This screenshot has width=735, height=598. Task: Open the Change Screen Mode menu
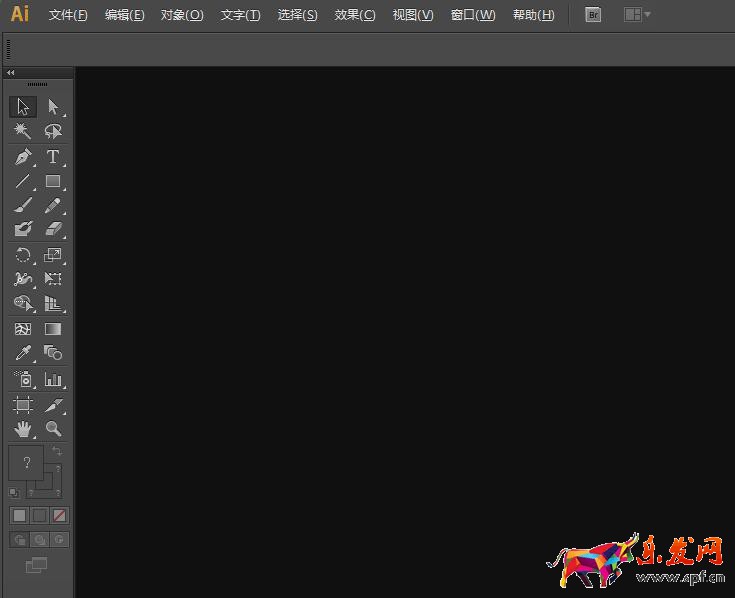tap(36, 566)
